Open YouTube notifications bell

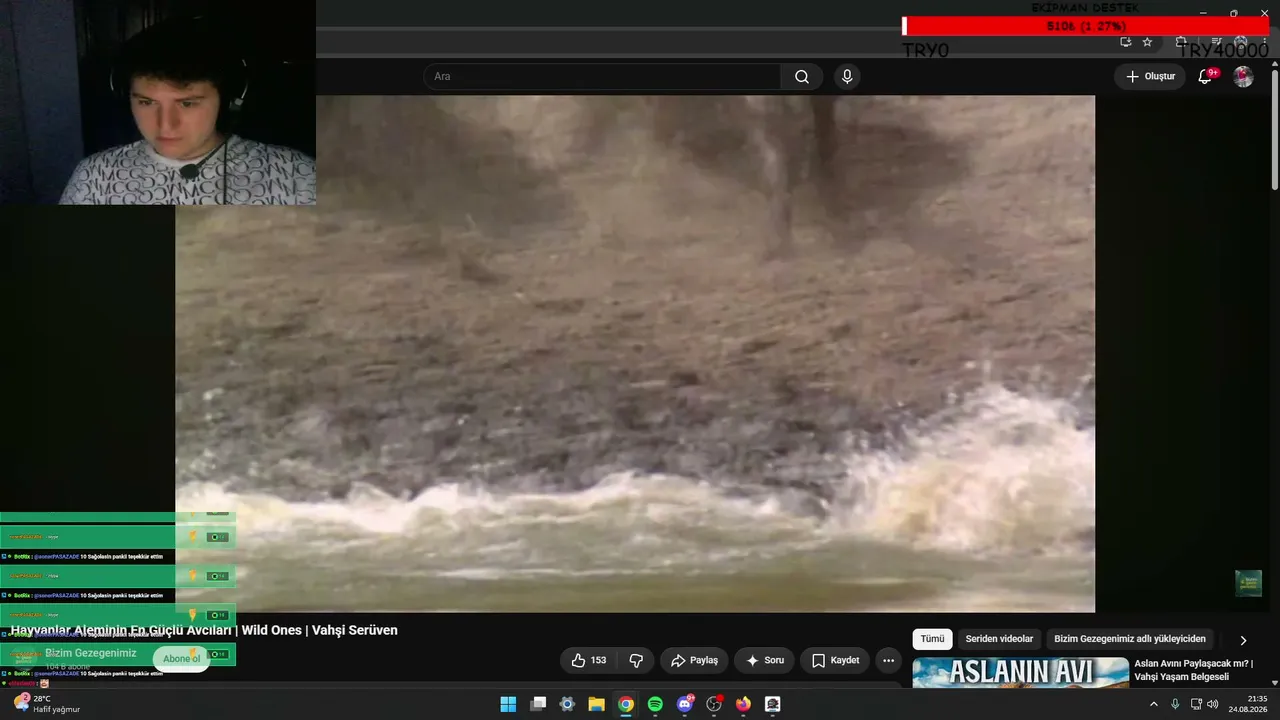[1206, 77]
